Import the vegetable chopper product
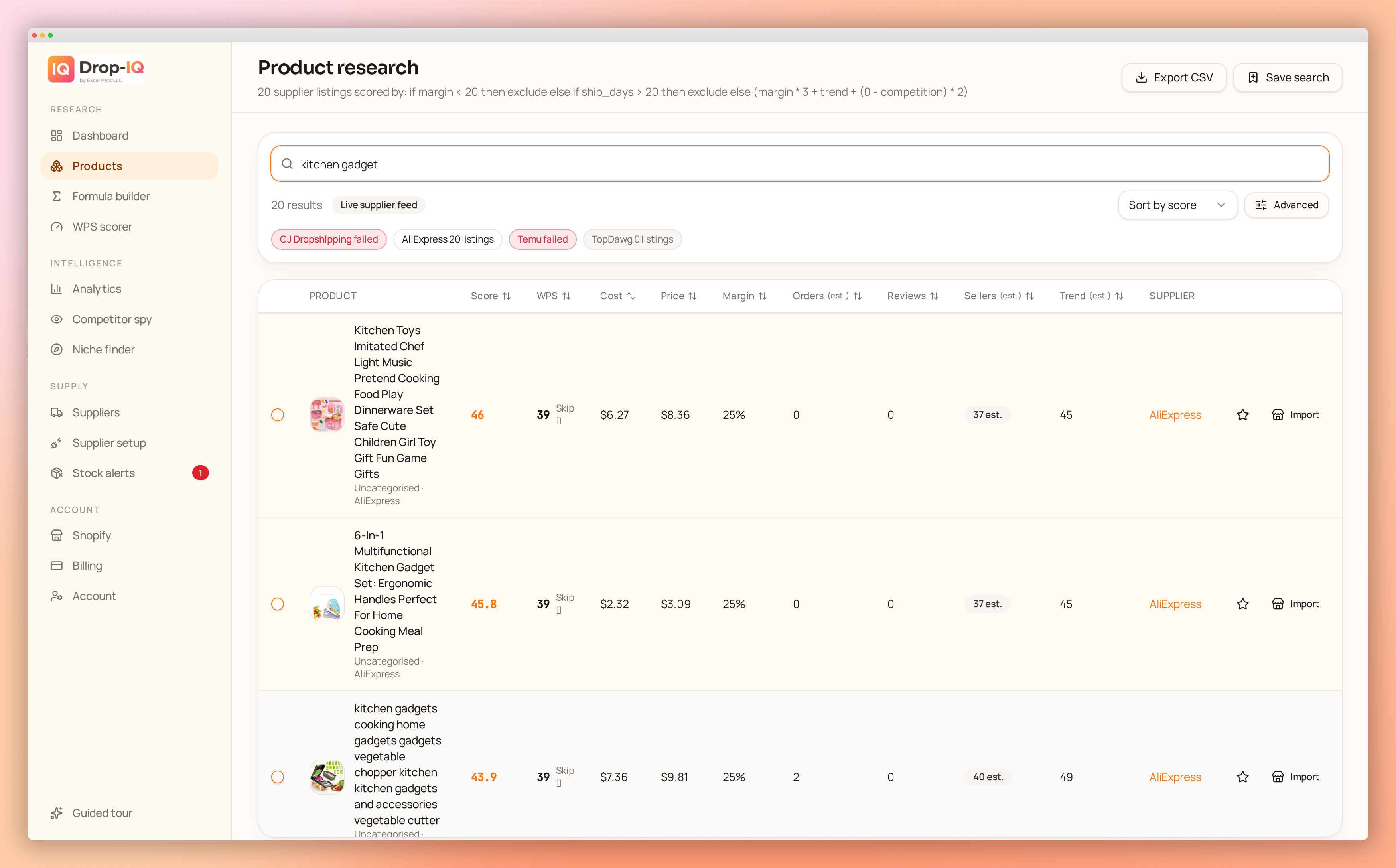This screenshot has width=1396, height=868. (1295, 777)
